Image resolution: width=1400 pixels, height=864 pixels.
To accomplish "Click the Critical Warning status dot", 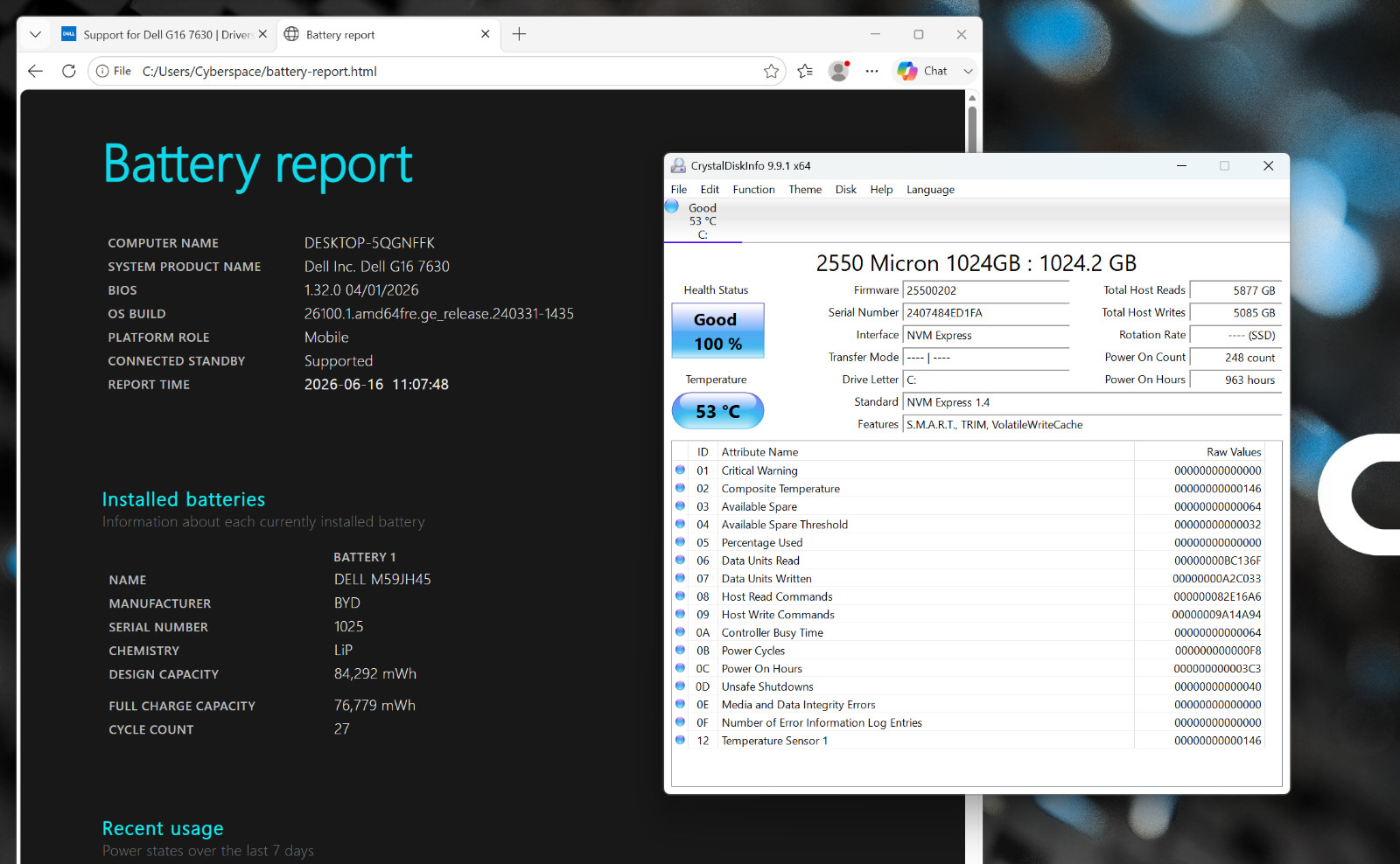I will 681,470.
